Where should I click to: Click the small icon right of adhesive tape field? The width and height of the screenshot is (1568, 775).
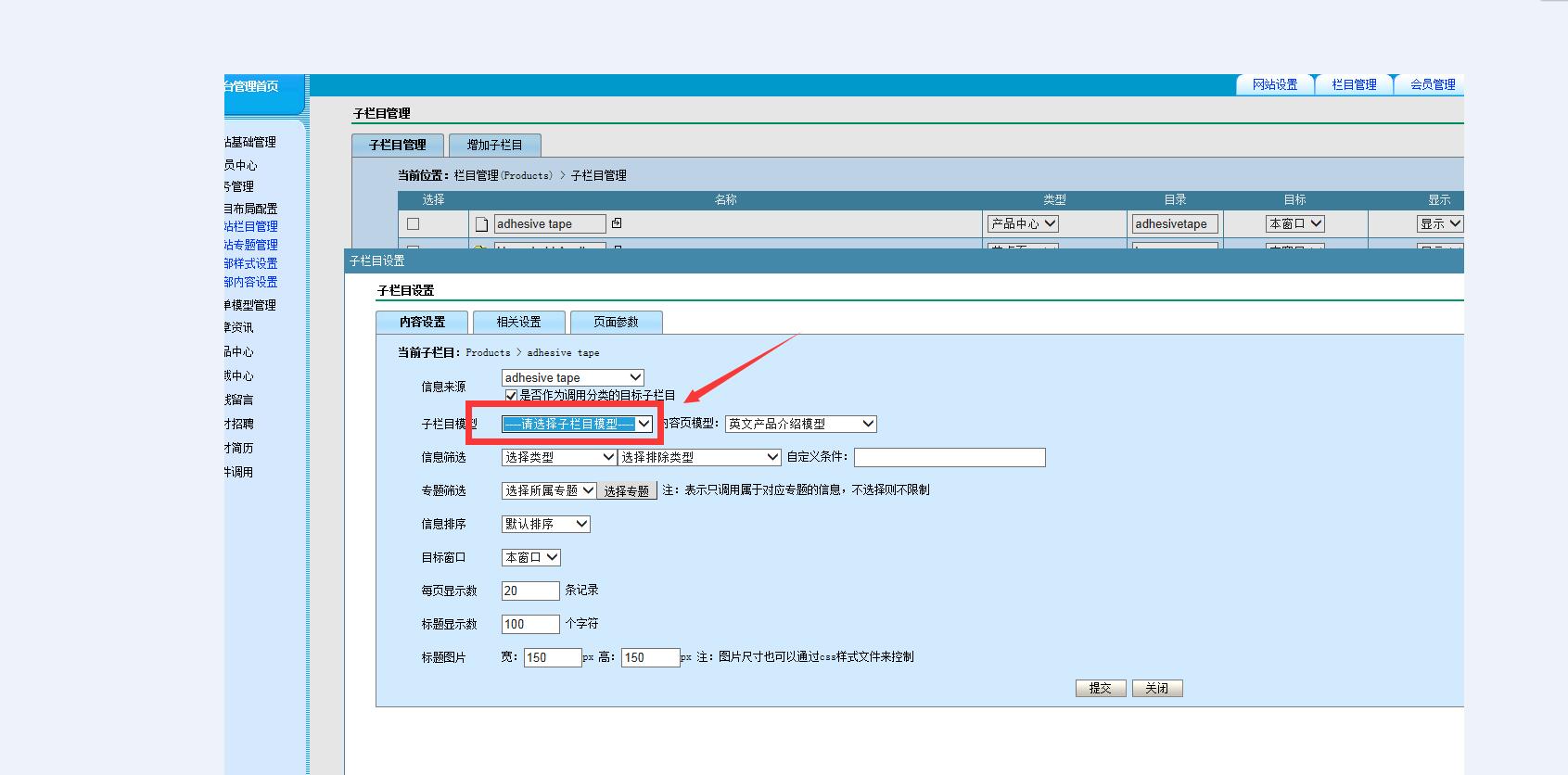click(617, 223)
